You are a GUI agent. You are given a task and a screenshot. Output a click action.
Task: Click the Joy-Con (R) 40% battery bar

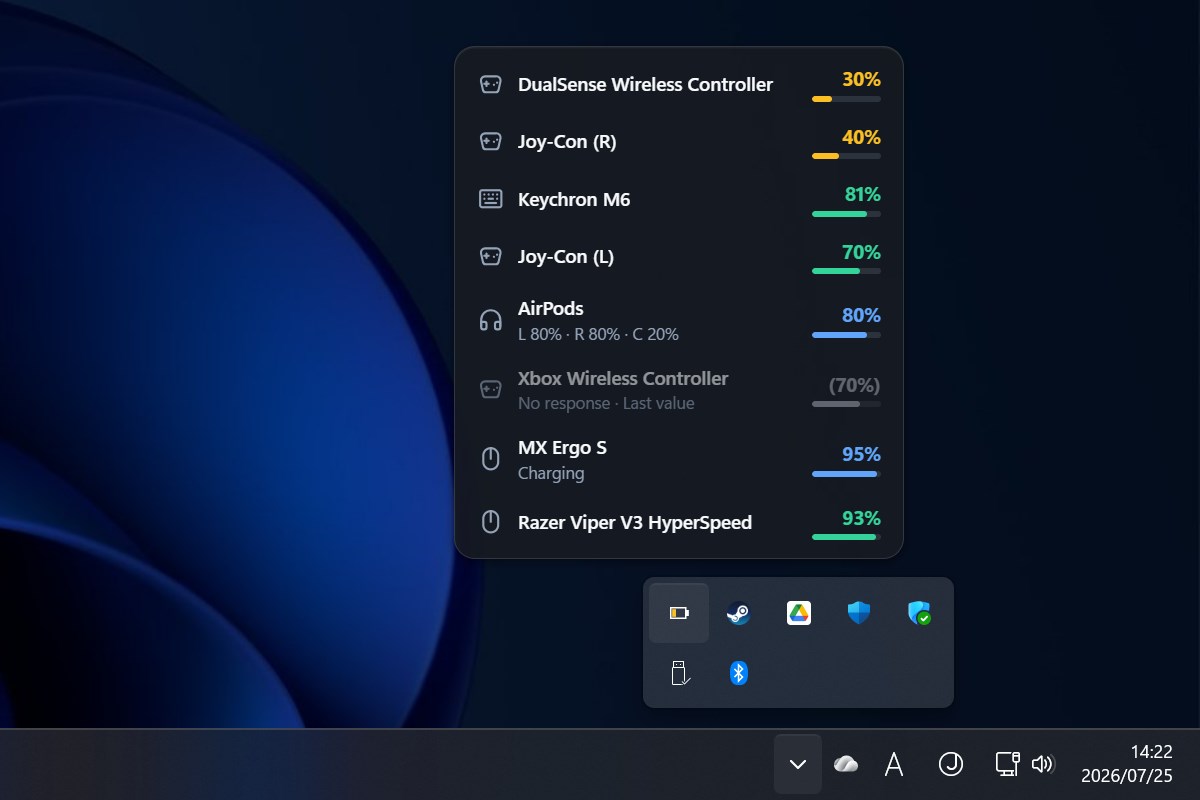[x=846, y=156]
